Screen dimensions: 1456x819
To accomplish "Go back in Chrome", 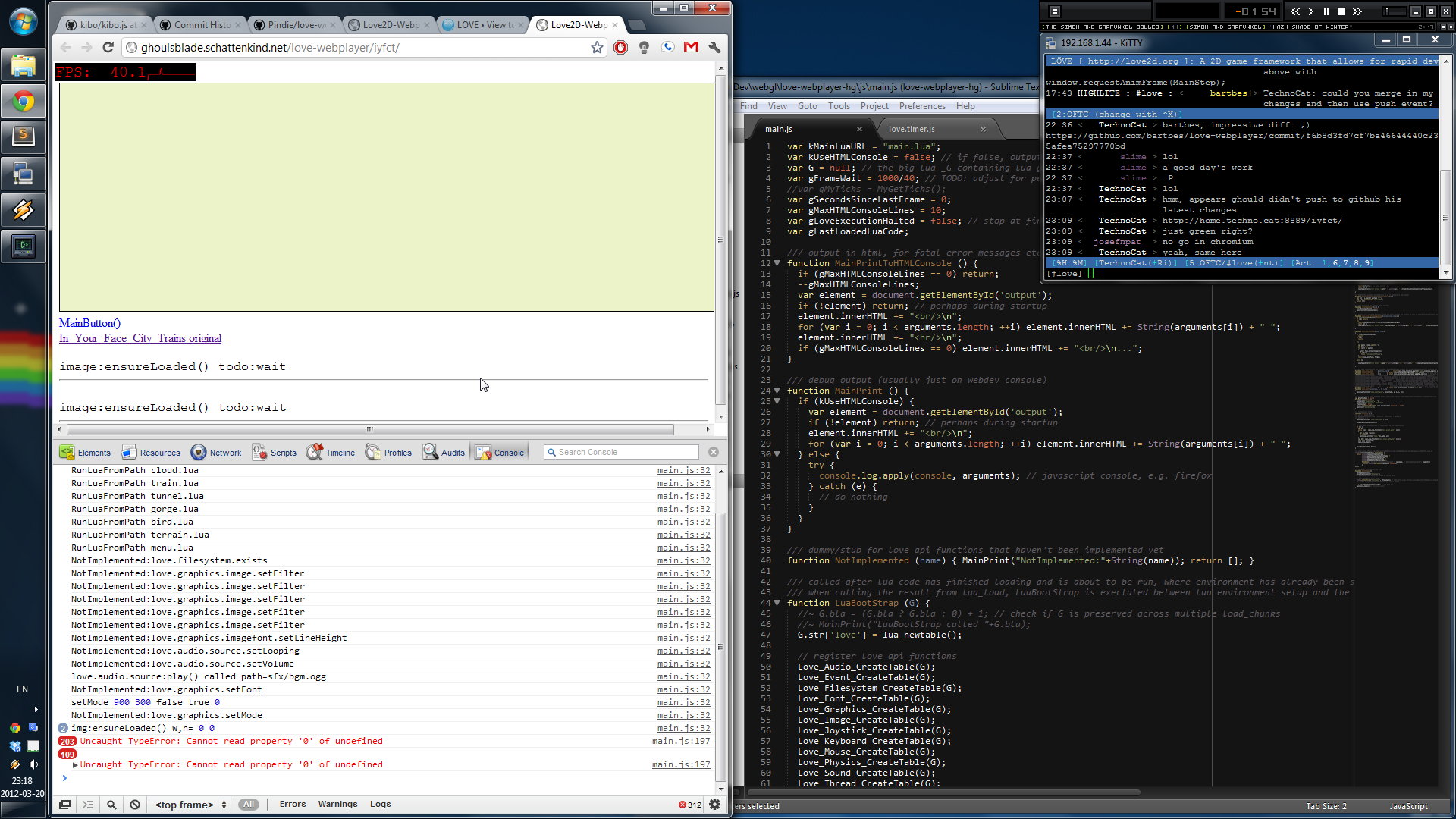I will point(65,47).
